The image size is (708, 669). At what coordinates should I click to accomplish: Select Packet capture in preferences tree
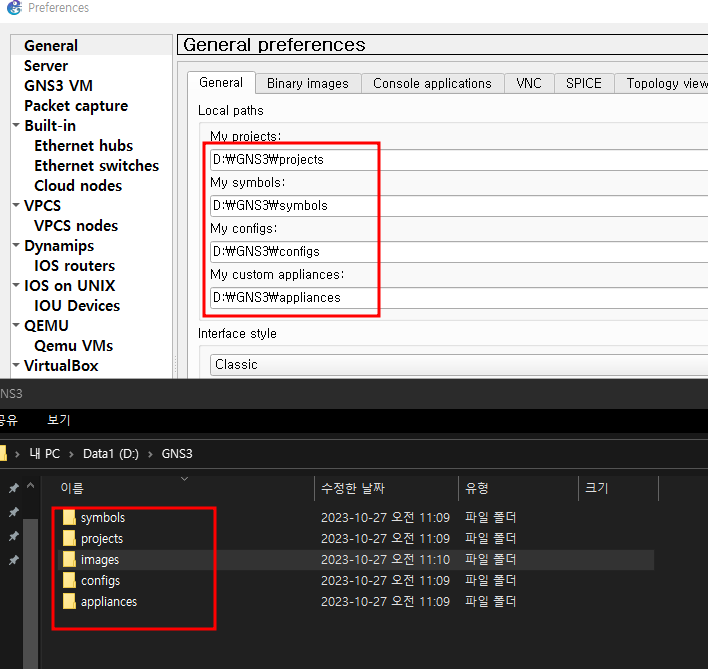pyautogui.click(x=76, y=106)
